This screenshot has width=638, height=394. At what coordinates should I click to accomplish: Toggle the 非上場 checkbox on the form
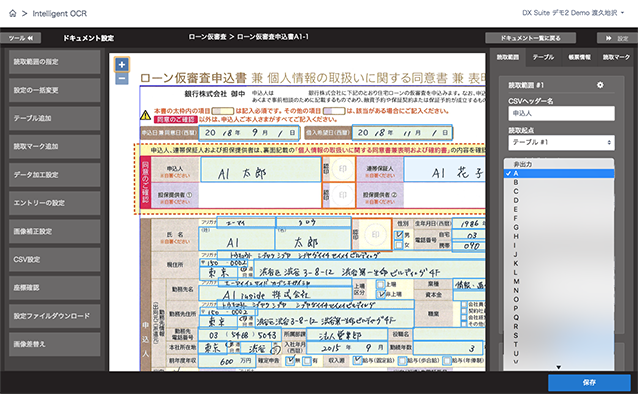pyautogui.click(x=380, y=294)
